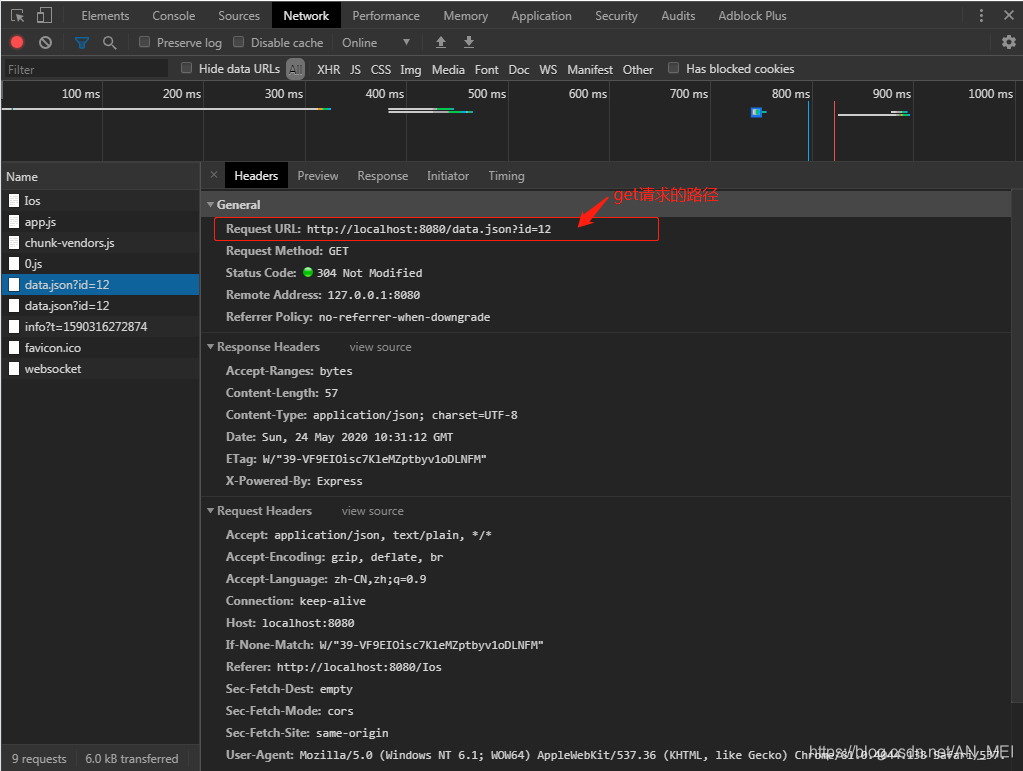Image resolution: width=1023 pixels, height=771 pixels.
Task: Switch to the Elements panel
Action: (x=105, y=16)
